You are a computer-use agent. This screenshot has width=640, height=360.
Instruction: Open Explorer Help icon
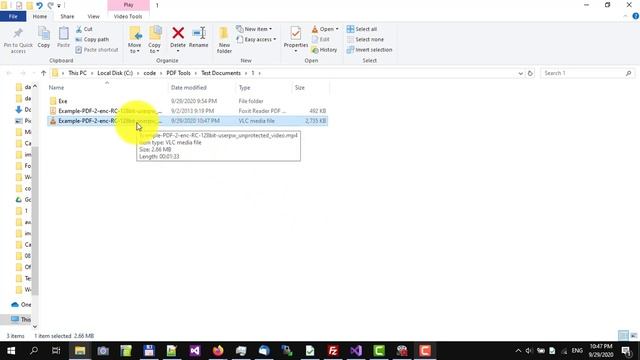click(x=636, y=16)
